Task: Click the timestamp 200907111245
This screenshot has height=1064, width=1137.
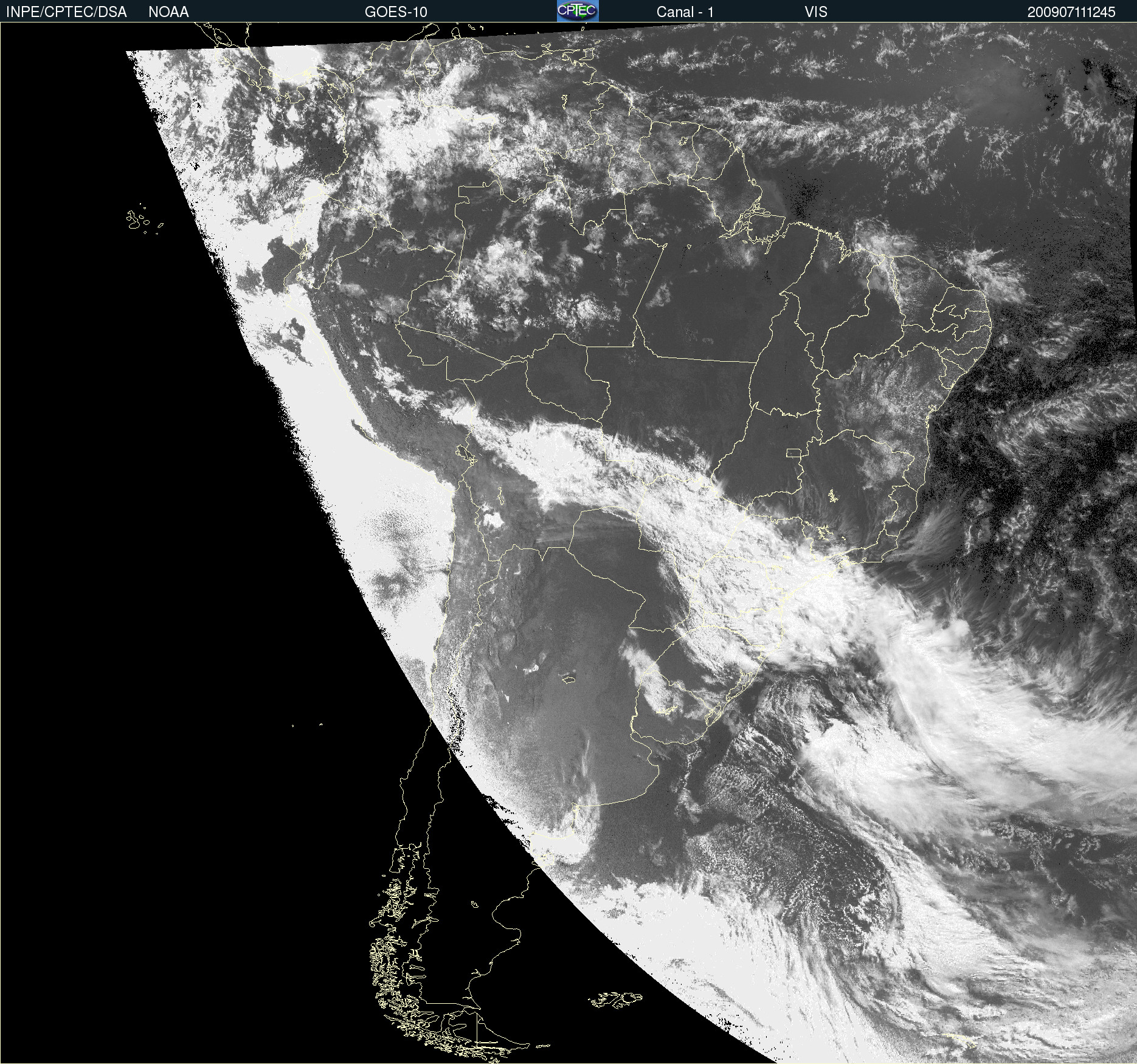Action: pos(1071,12)
